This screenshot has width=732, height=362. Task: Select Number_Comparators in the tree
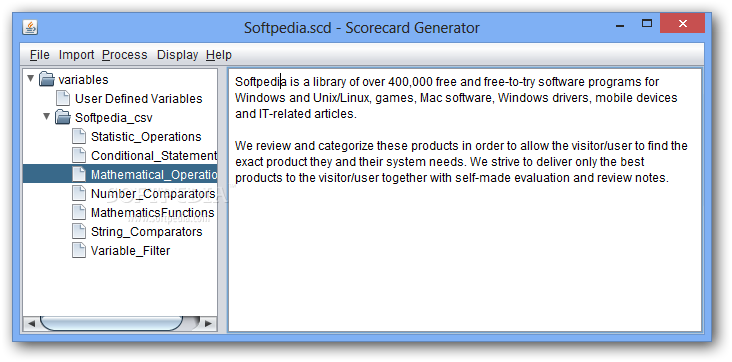pos(153,194)
